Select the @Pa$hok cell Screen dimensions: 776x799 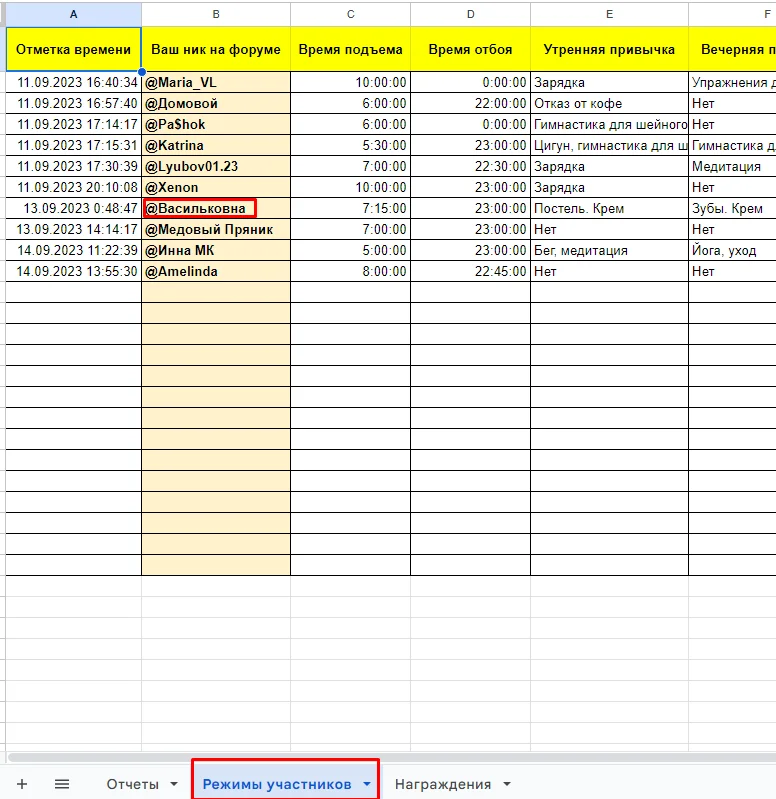pyautogui.click(x=216, y=124)
